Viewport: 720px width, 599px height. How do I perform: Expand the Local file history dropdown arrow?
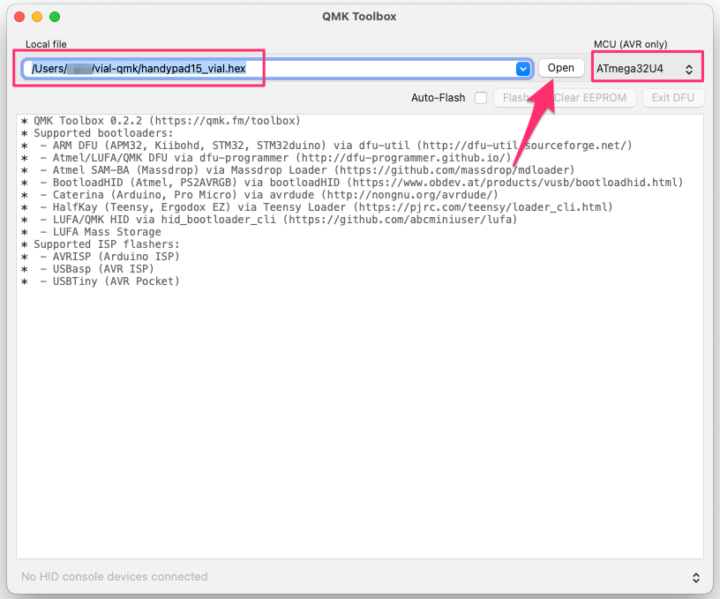[x=523, y=68]
